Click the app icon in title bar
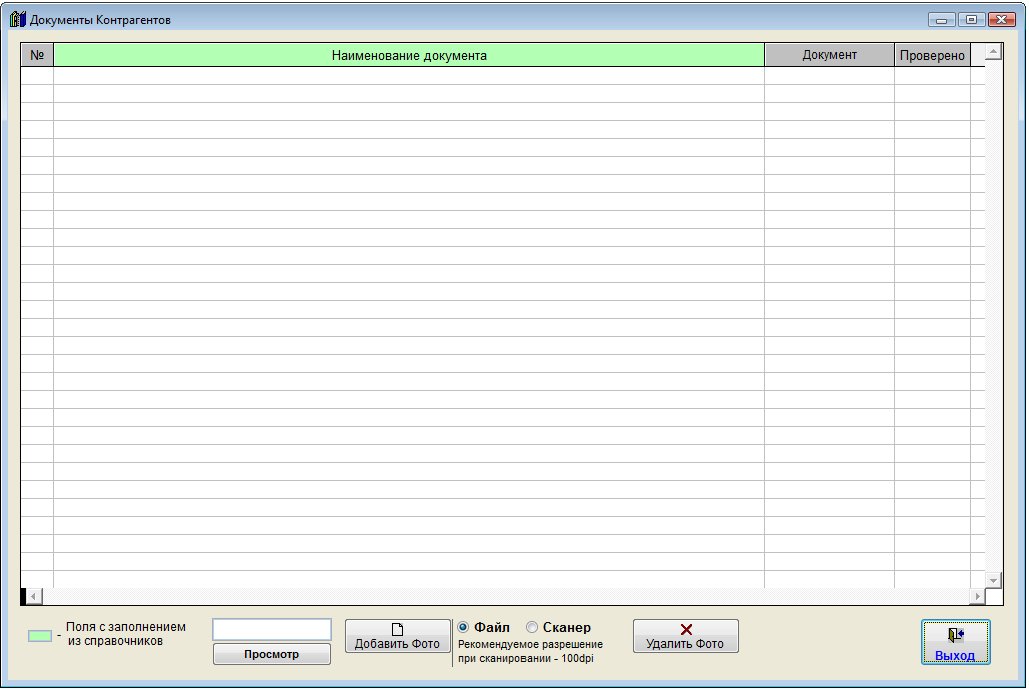1029x690 pixels. (18, 19)
